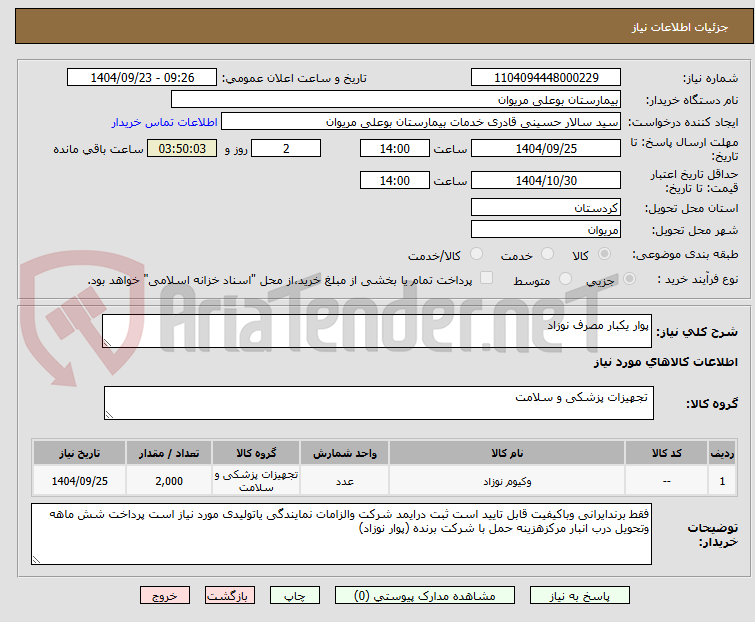This screenshot has width=755, height=622.
Task: Open مشاهده مدارک پیوستی (0) button
Action: [x=425, y=596]
